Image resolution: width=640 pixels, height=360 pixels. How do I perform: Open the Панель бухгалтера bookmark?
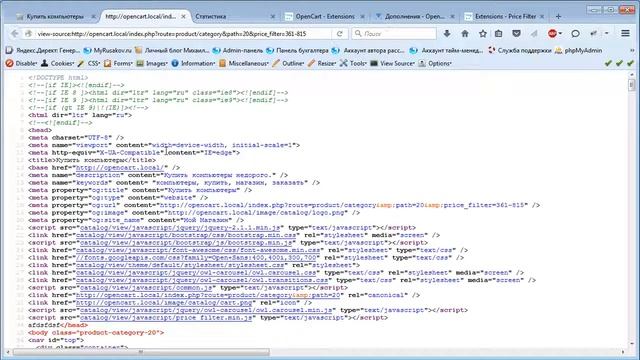click(297, 51)
